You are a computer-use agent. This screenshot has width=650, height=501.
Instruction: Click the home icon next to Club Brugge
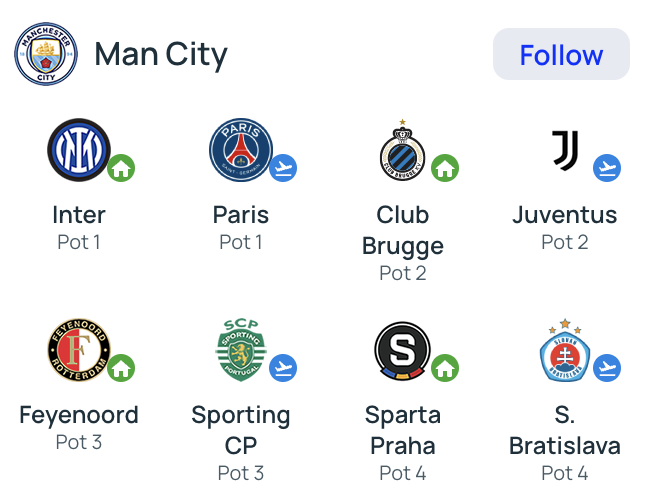(446, 168)
